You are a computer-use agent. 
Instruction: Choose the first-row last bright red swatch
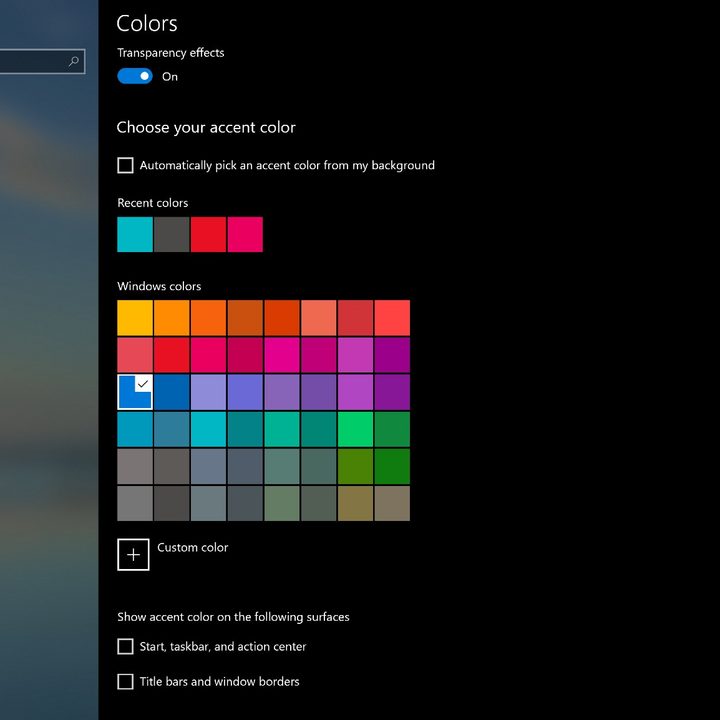pos(392,318)
